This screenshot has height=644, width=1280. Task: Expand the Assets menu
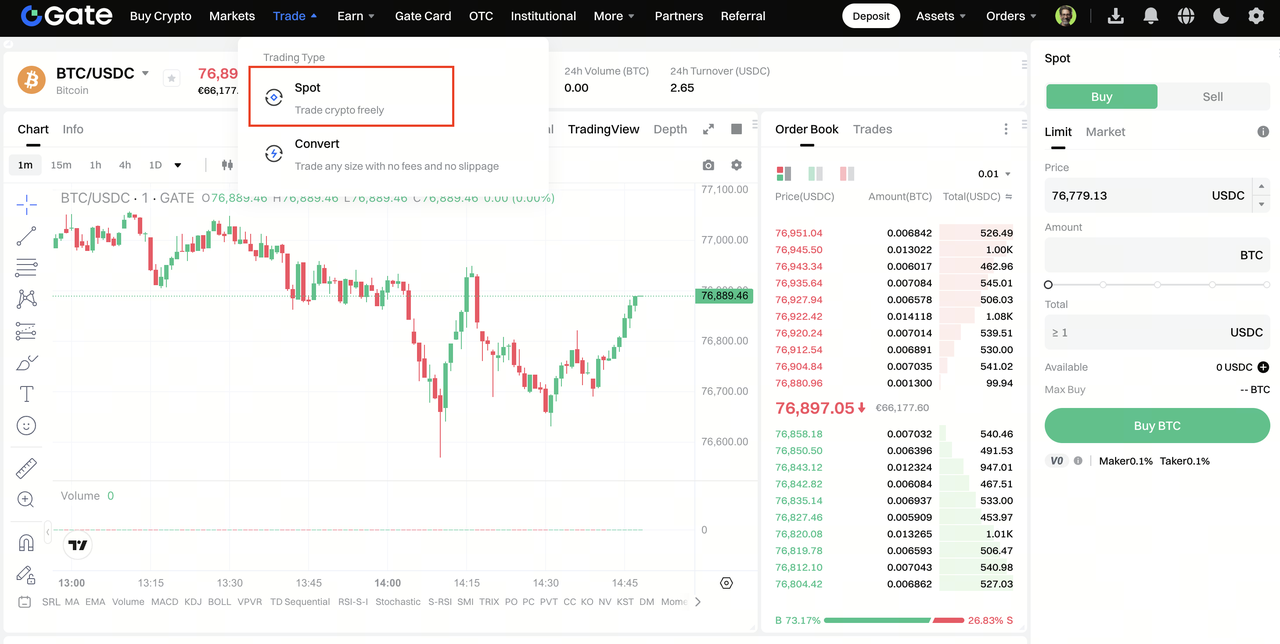pyautogui.click(x=941, y=16)
